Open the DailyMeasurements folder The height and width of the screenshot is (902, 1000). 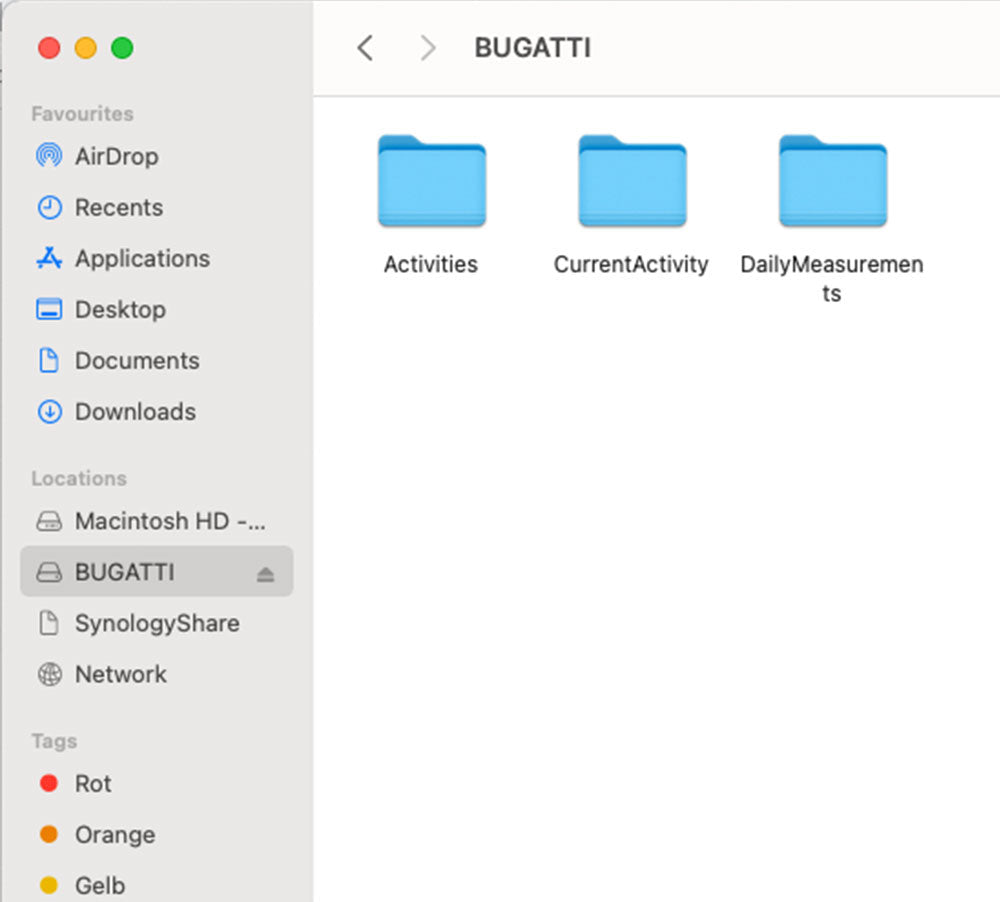coord(832,183)
